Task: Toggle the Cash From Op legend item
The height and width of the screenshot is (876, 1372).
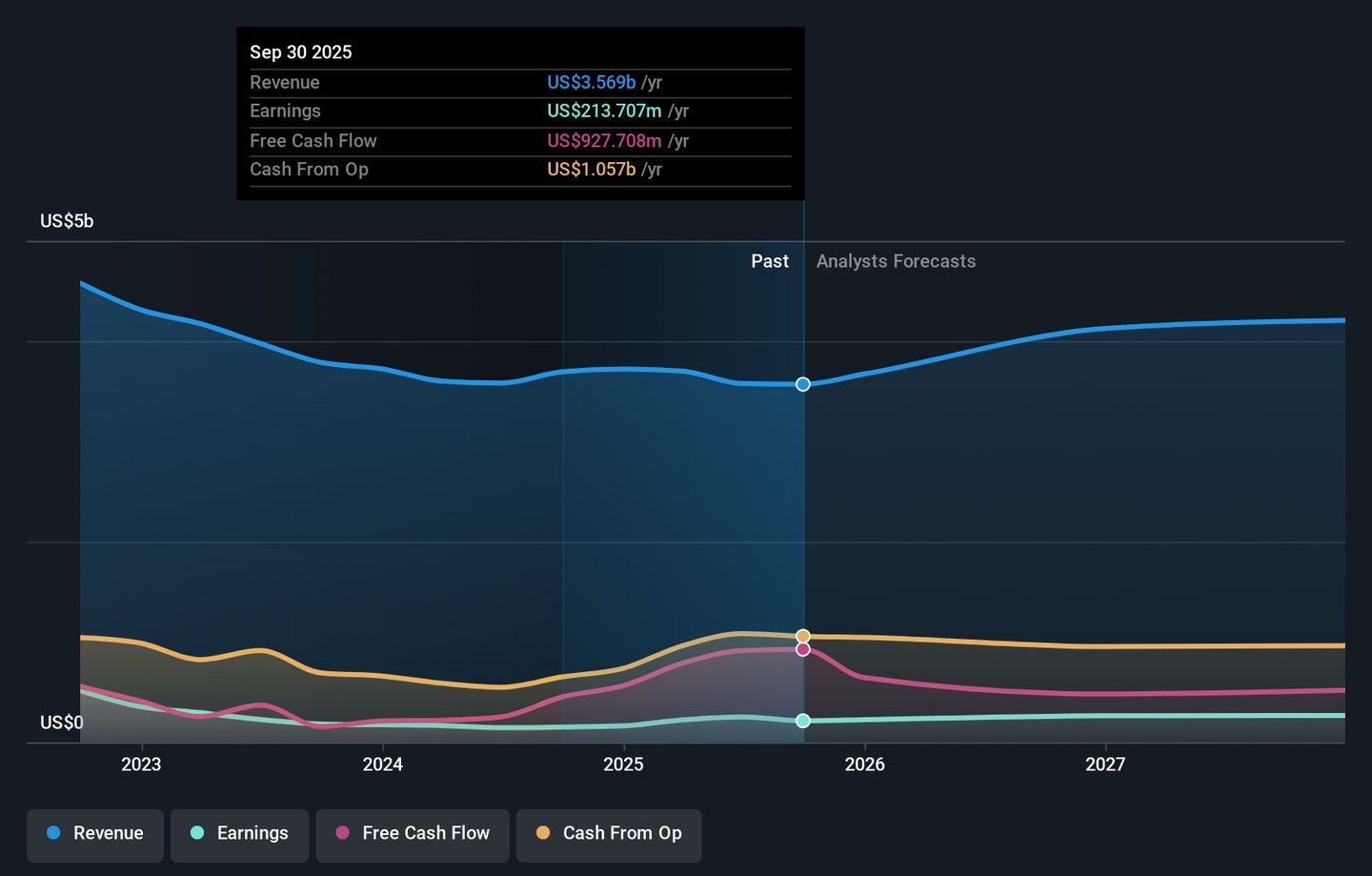Action: [609, 833]
